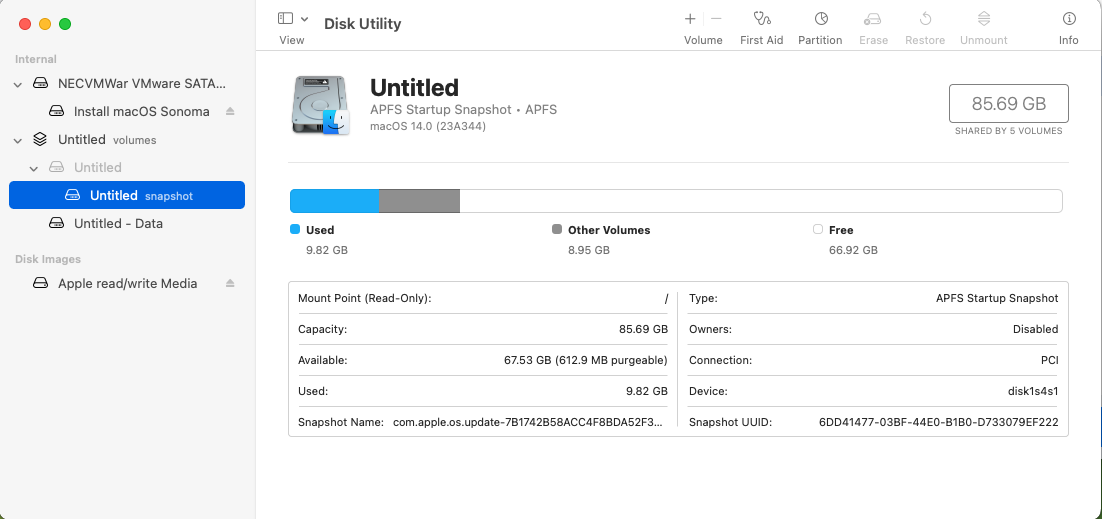Click the Snapshot Name com.apple.os.update value
The width and height of the screenshot is (1102, 519).
pos(527,422)
